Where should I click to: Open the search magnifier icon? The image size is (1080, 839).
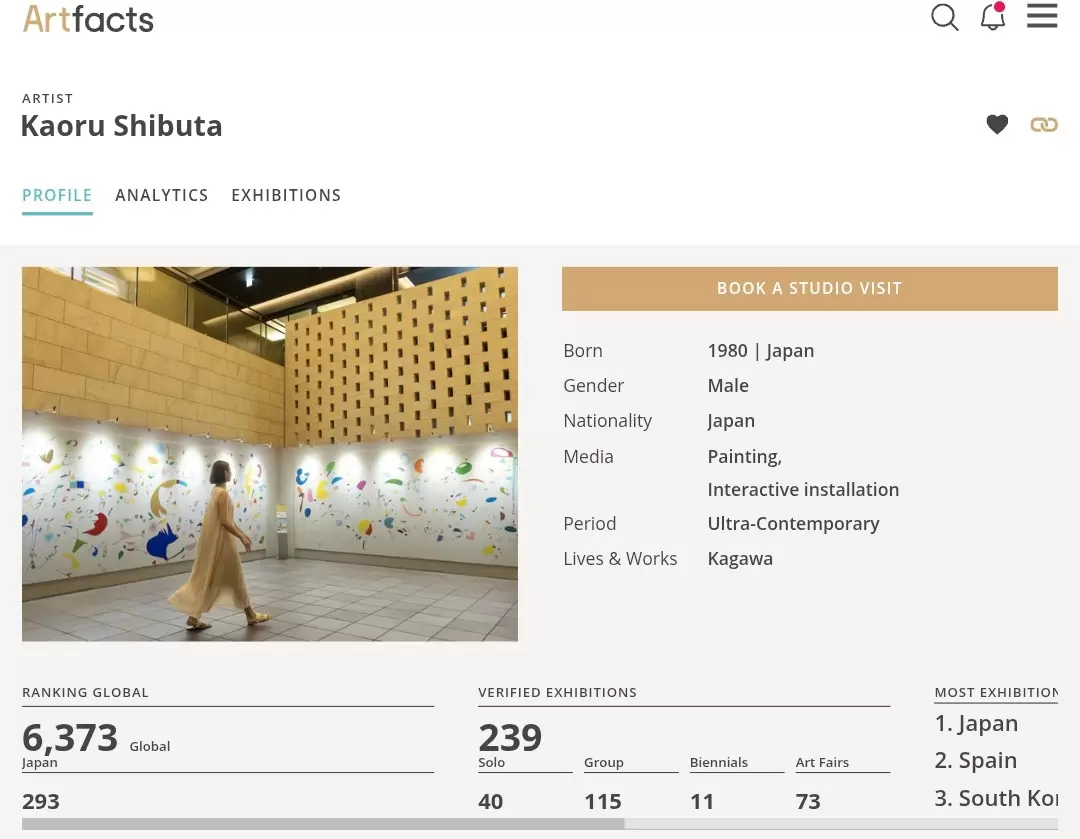tap(944, 17)
